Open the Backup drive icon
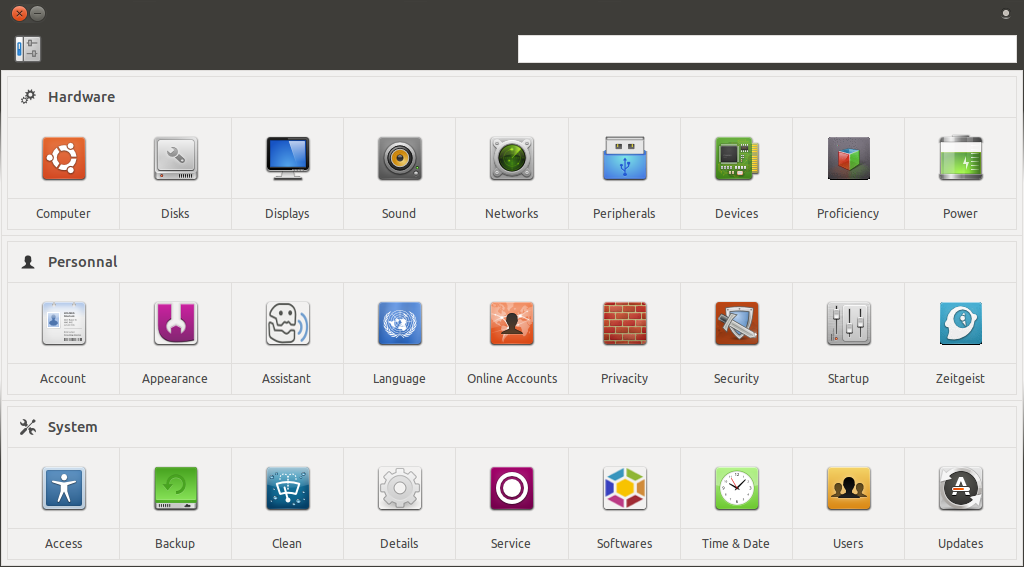The image size is (1024, 567). (176, 489)
